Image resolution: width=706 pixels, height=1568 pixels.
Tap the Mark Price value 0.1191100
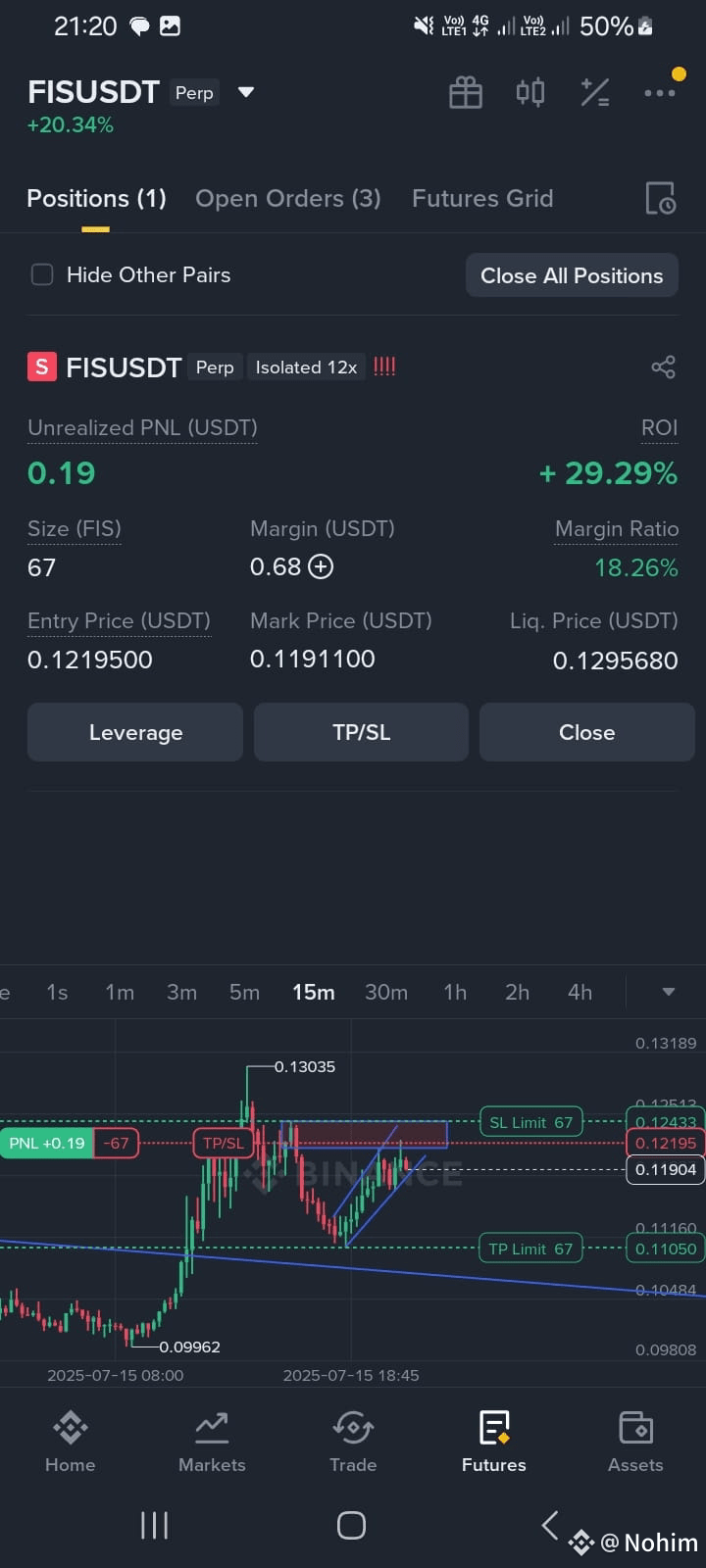coord(313,659)
